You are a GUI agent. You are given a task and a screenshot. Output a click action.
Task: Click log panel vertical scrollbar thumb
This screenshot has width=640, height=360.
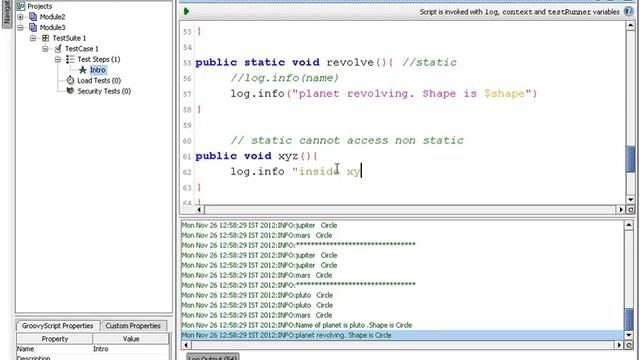(x=629, y=318)
